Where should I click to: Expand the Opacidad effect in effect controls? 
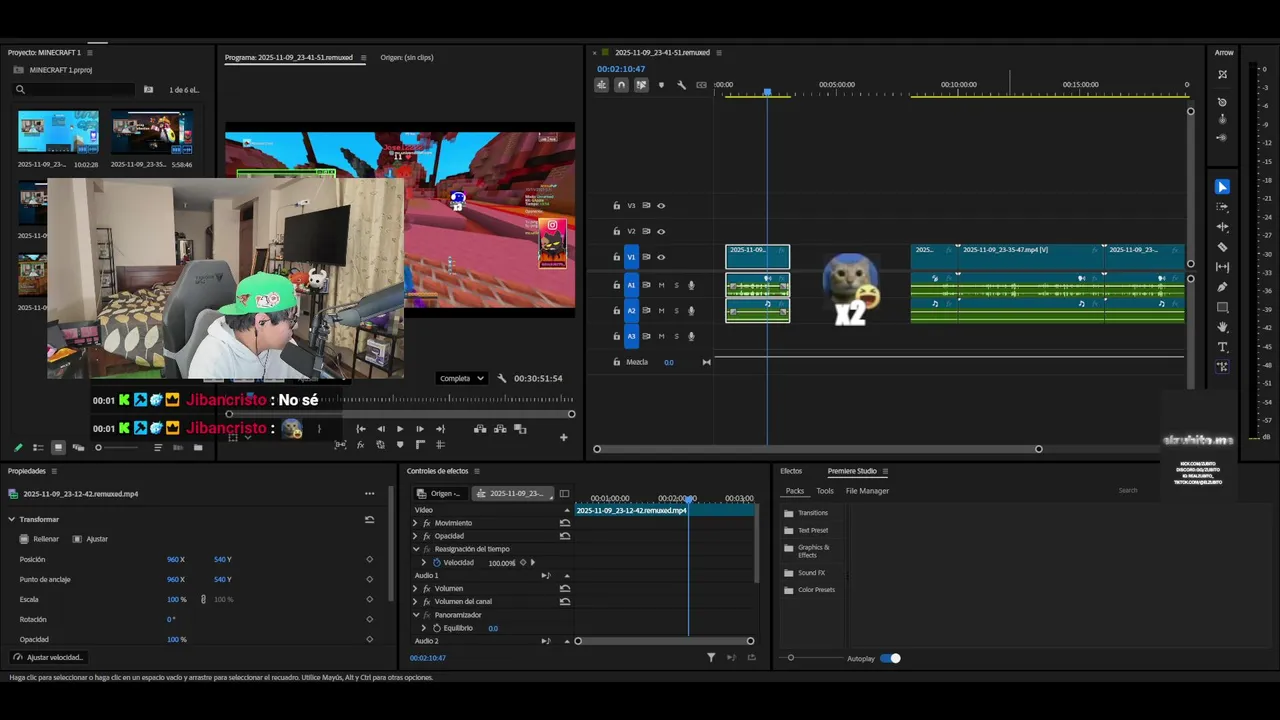(x=416, y=536)
